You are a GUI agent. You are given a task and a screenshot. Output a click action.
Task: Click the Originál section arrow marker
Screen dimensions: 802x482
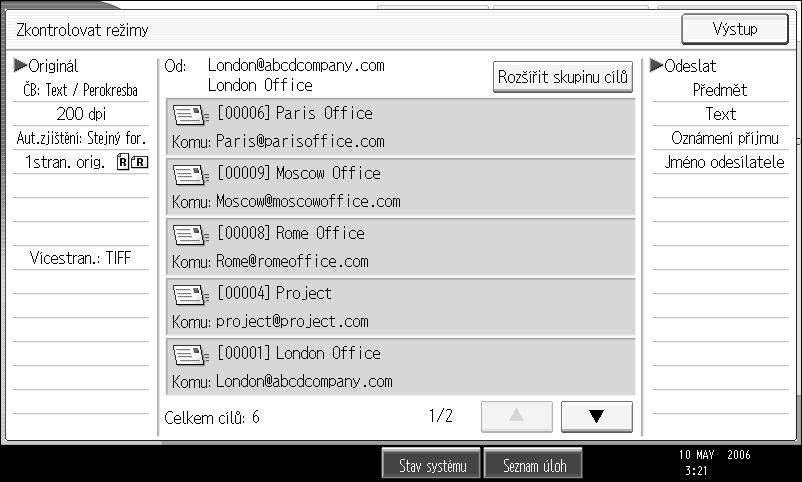20,65
